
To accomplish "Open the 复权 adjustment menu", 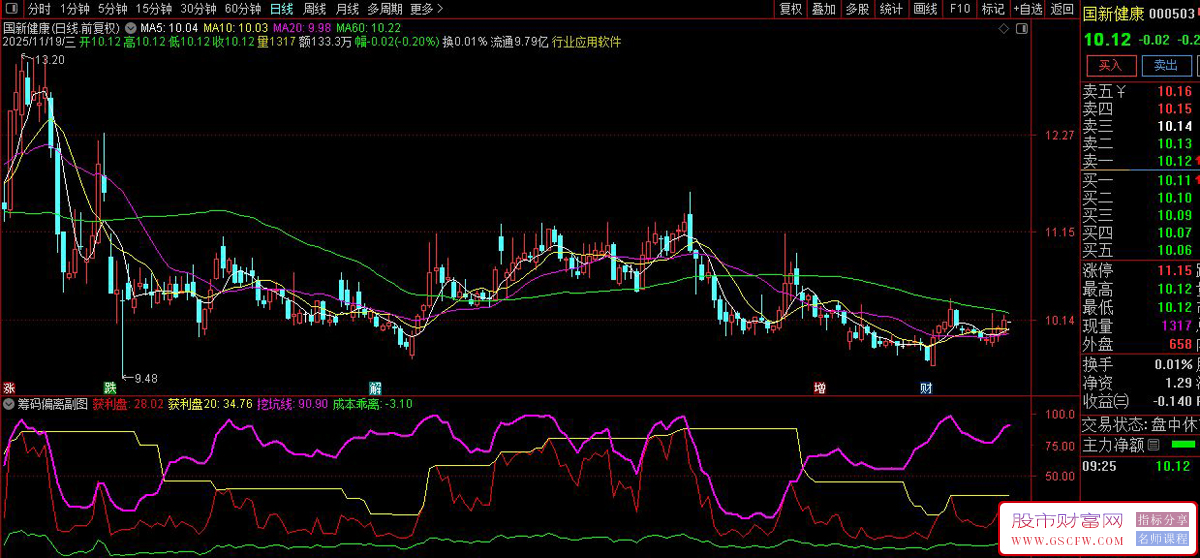I will pyautogui.click(x=791, y=9).
